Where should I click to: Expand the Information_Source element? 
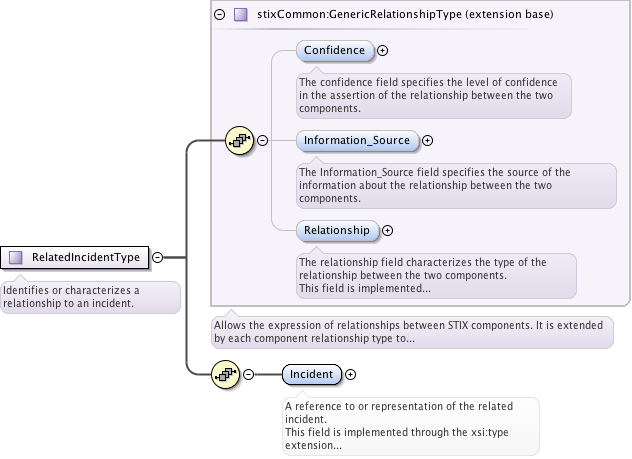tap(427, 141)
